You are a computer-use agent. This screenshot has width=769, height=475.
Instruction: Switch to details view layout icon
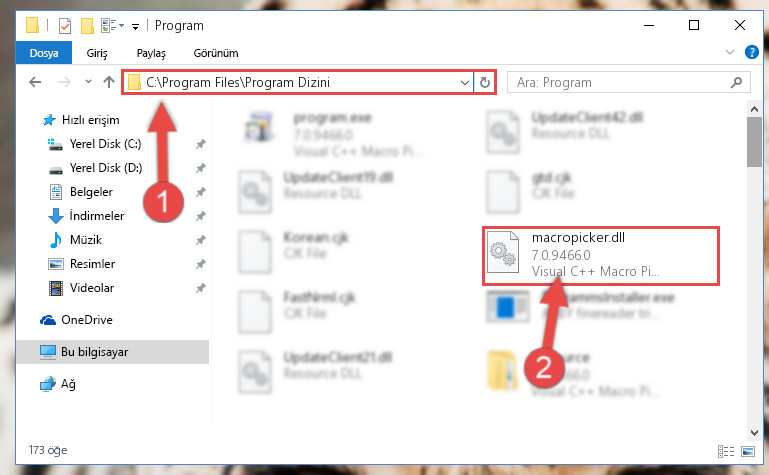pos(725,451)
